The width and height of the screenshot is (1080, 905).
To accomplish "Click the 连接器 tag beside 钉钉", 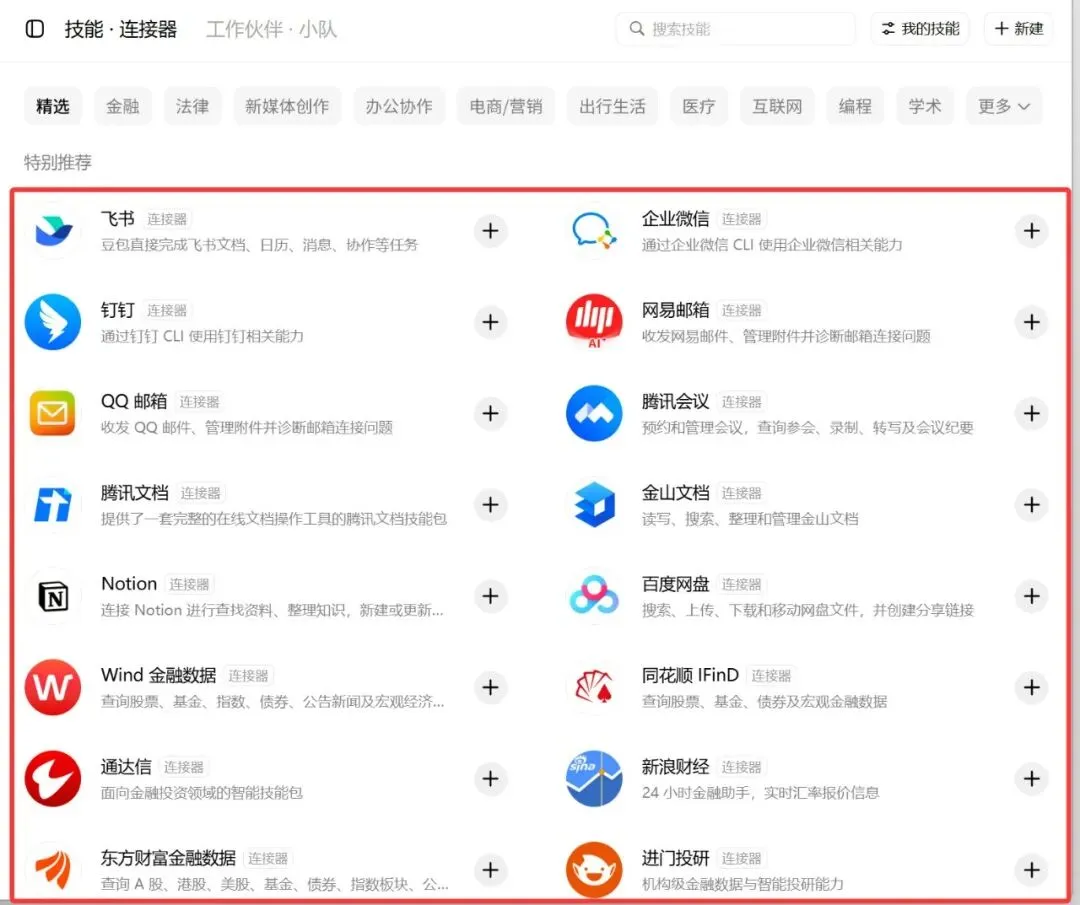I will click(x=167, y=311).
